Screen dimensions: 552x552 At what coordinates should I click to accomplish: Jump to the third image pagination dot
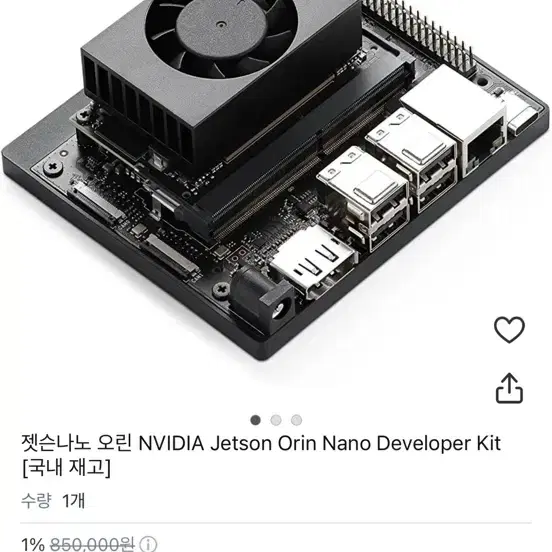tap(296, 420)
